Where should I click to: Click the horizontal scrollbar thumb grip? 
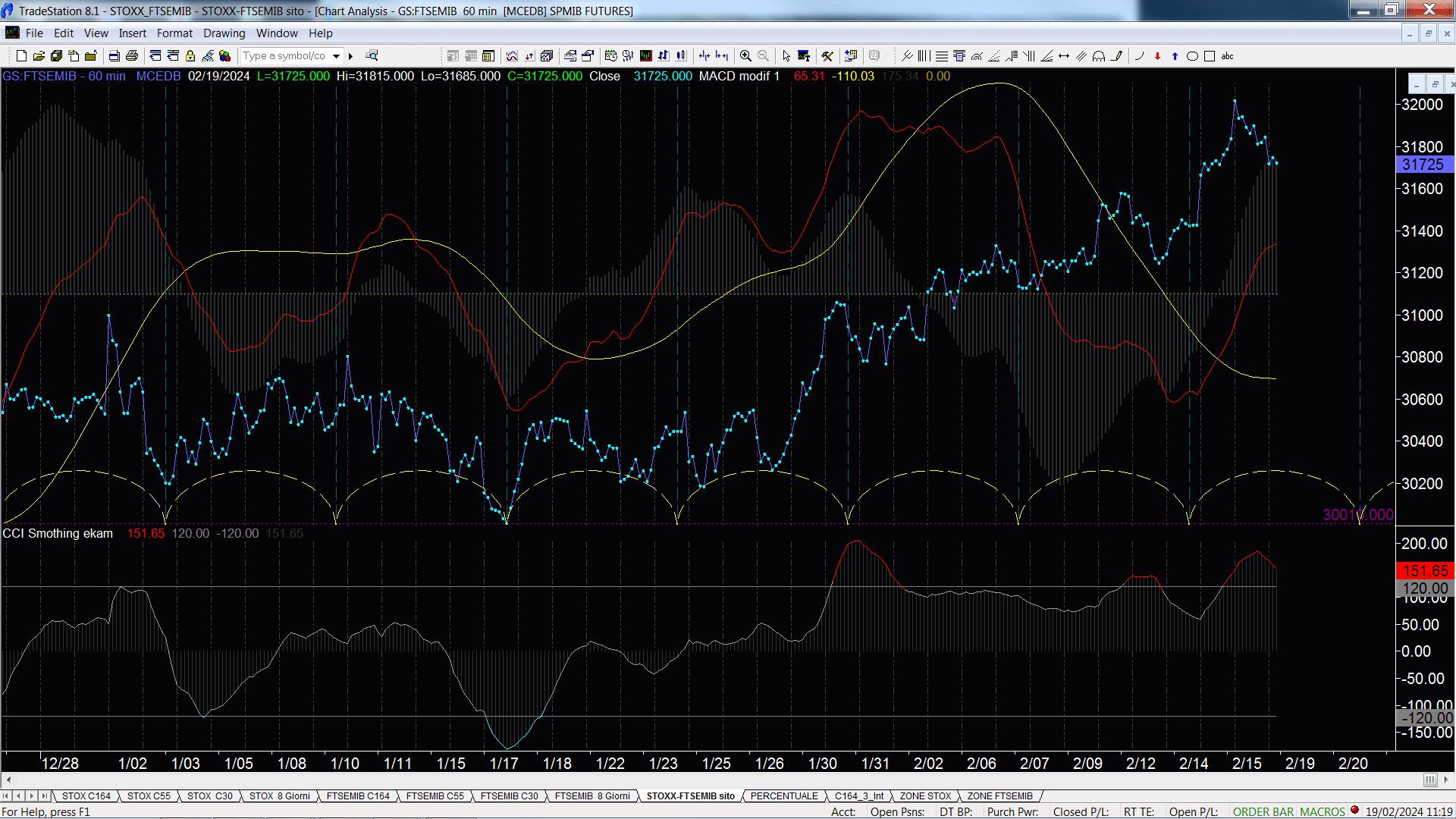coord(1429,780)
